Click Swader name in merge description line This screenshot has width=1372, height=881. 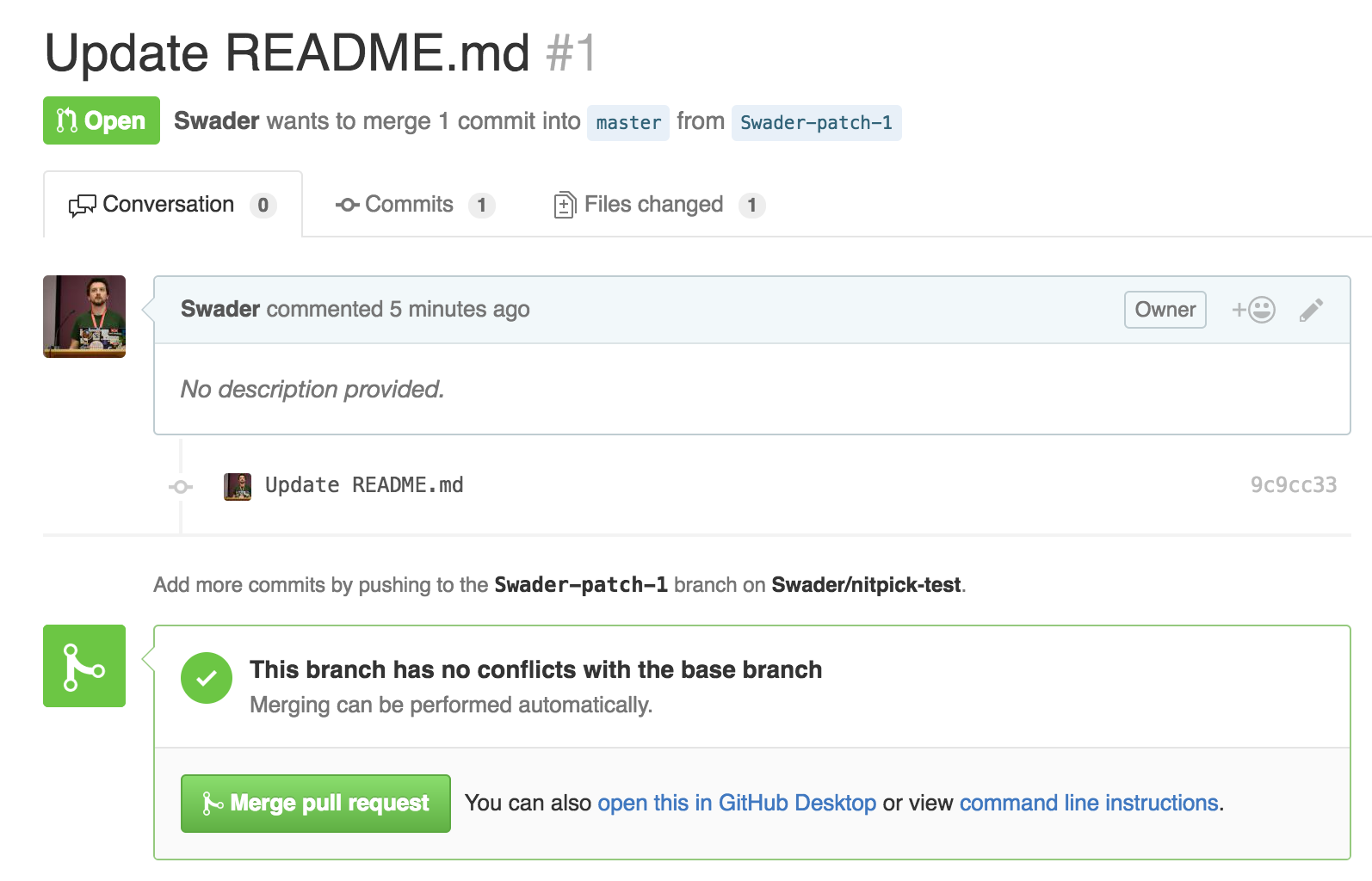(x=216, y=120)
